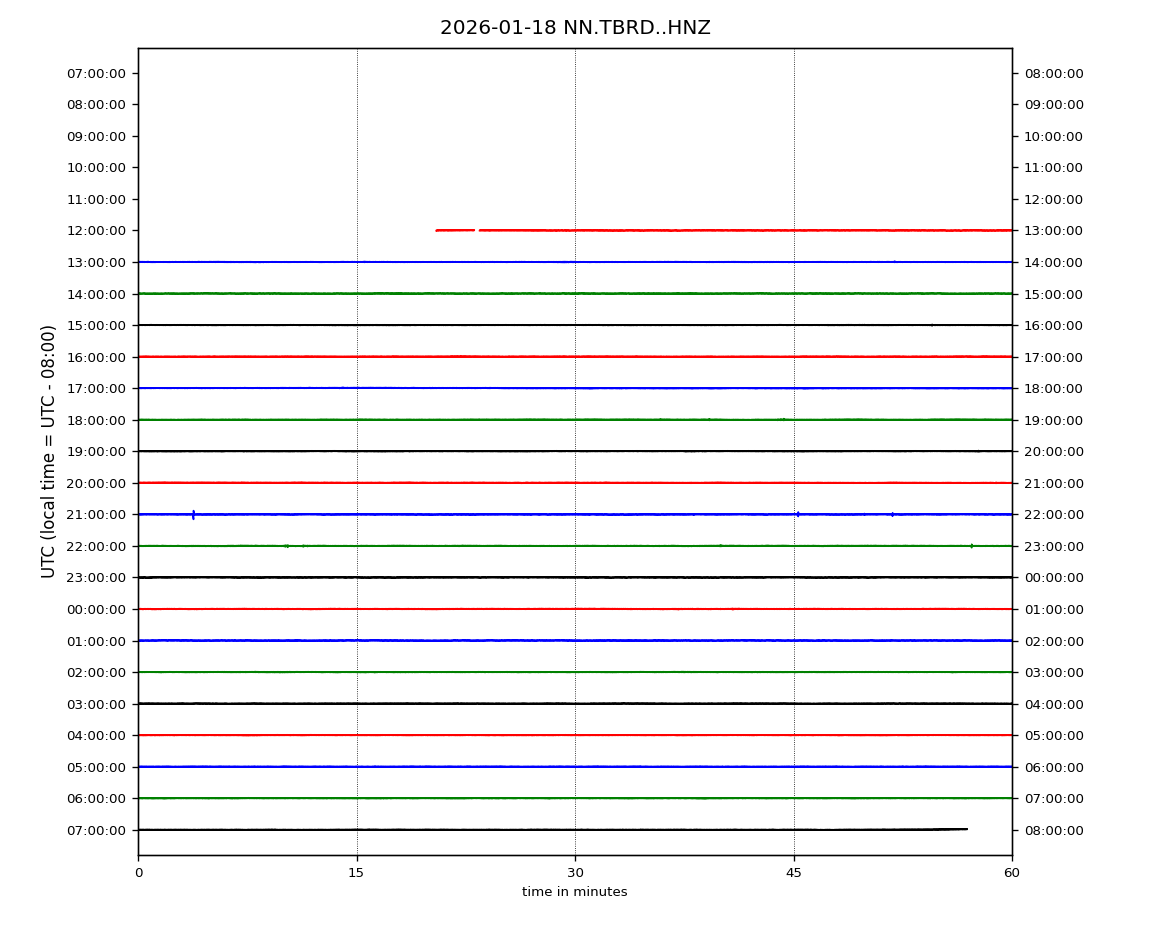Click the small gap in the red 12:00:00 trace

coord(476,230)
